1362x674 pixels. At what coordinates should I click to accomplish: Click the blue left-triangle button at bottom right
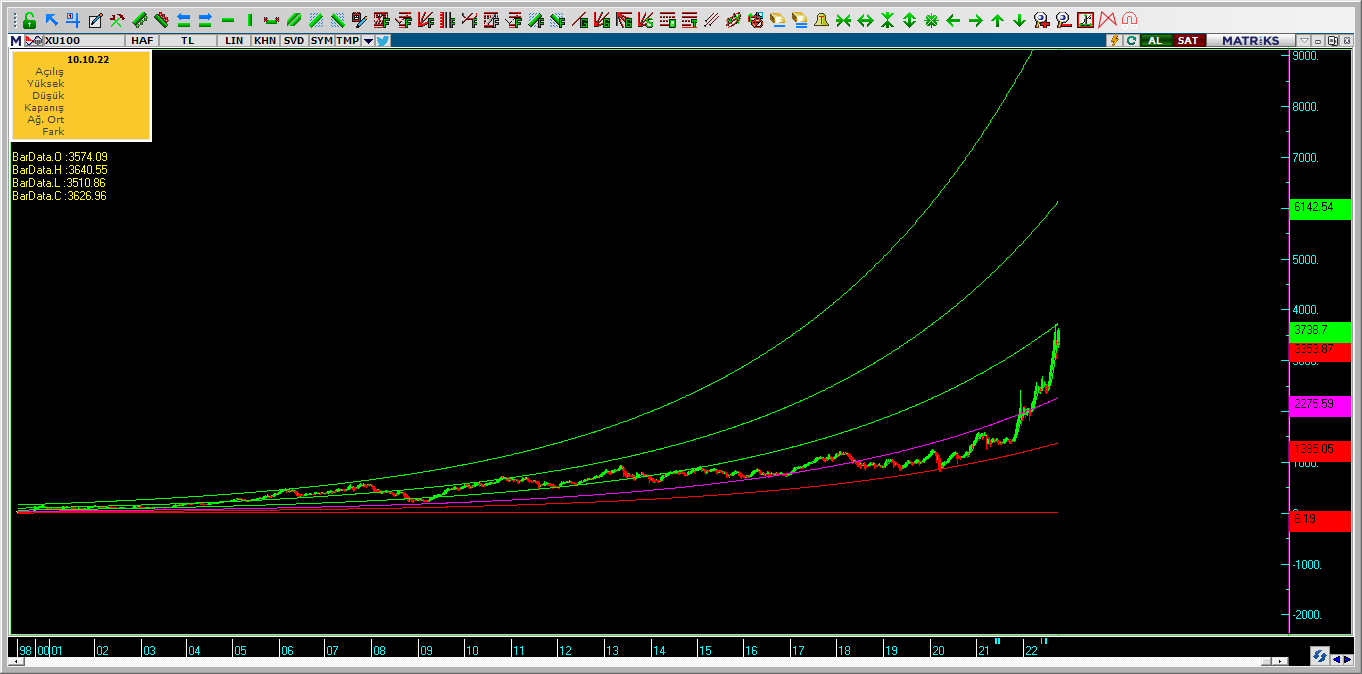coord(1336,658)
